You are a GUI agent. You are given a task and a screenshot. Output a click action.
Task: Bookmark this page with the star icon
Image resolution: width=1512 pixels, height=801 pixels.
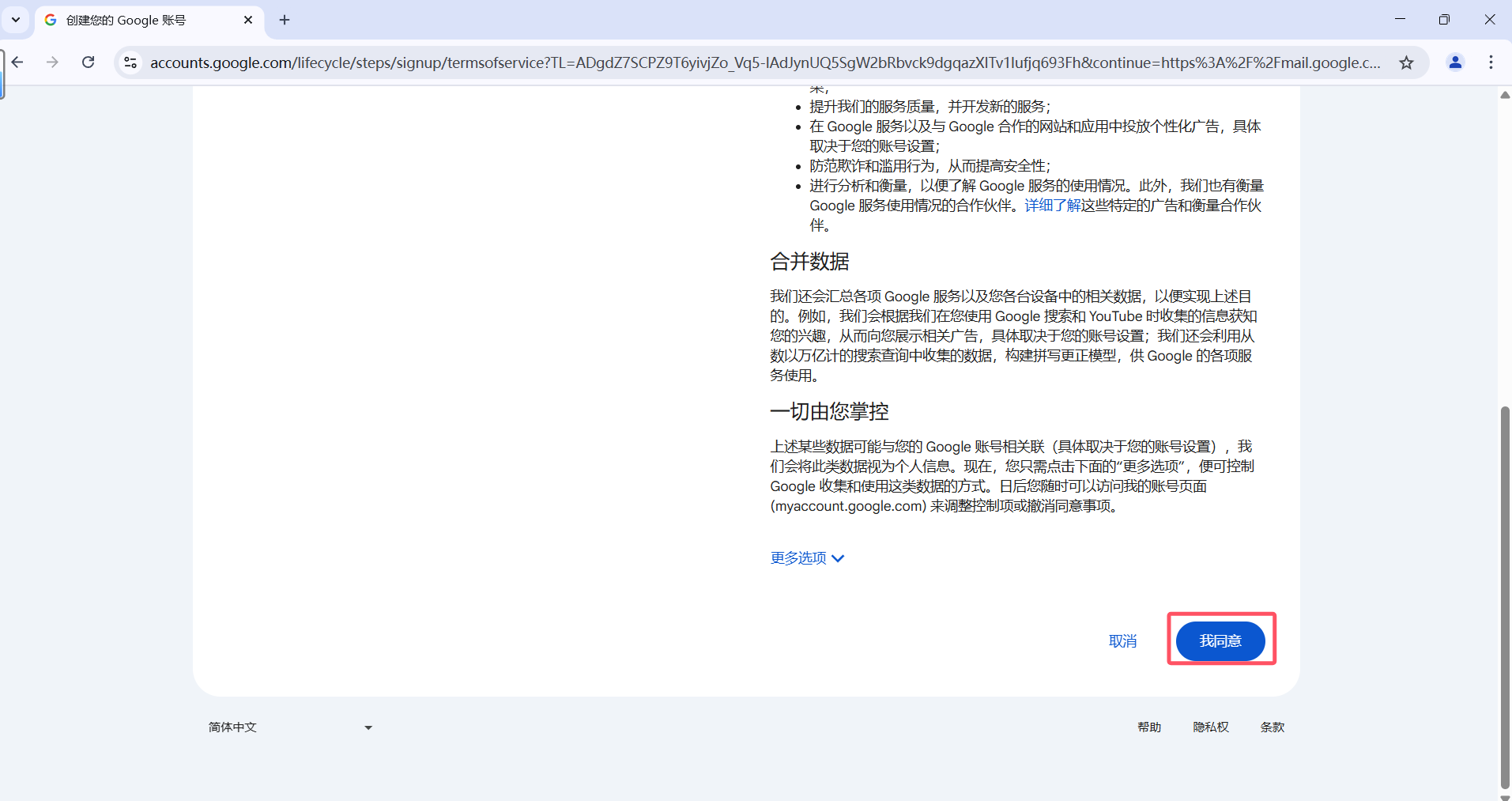click(1406, 62)
